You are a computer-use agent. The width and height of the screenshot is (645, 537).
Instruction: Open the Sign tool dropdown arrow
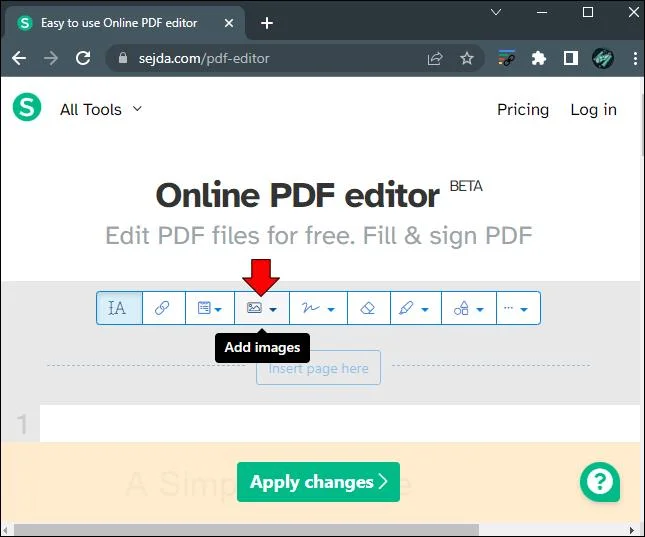pyautogui.click(x=331, y=309)
